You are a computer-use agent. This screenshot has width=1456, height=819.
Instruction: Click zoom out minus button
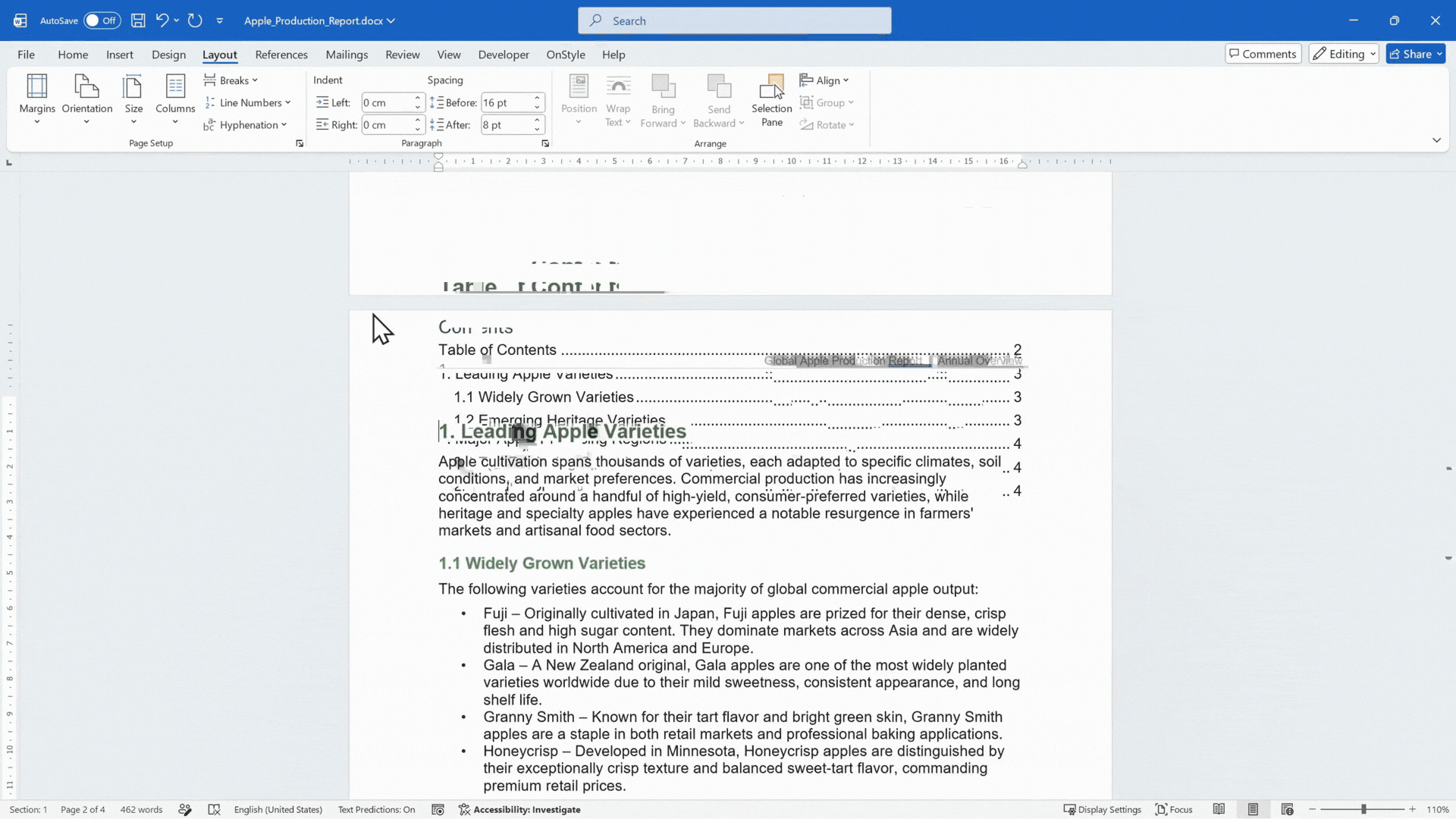(x=1313, y=809)
